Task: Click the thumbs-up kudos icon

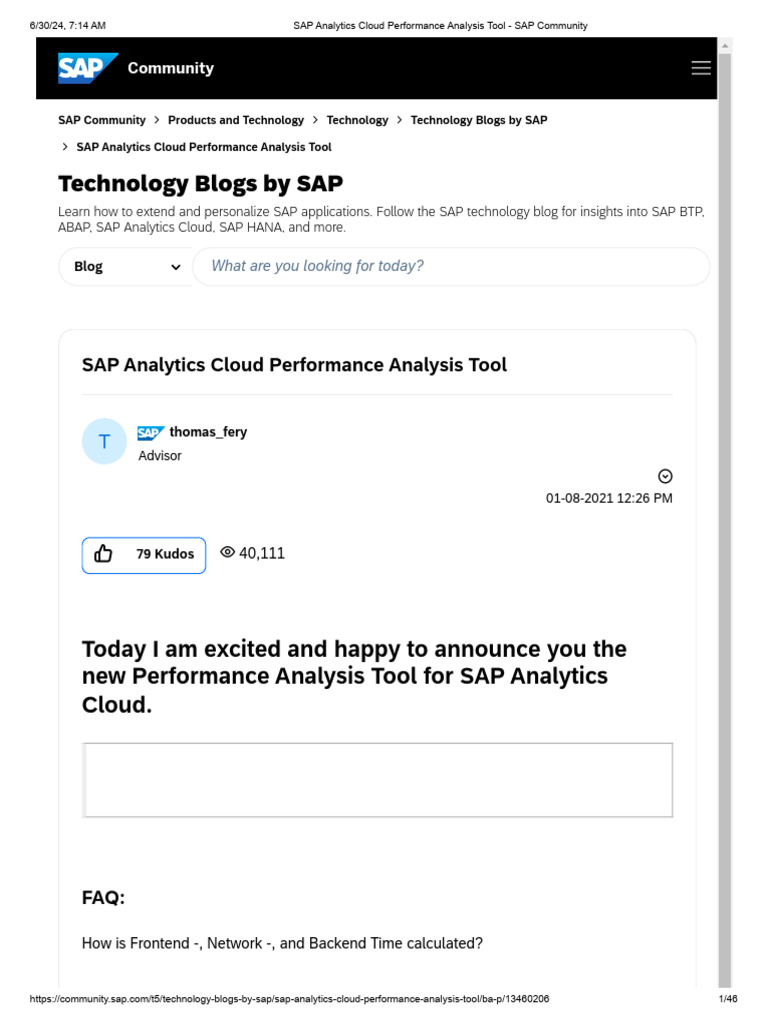Action: (x=103, y=554)
